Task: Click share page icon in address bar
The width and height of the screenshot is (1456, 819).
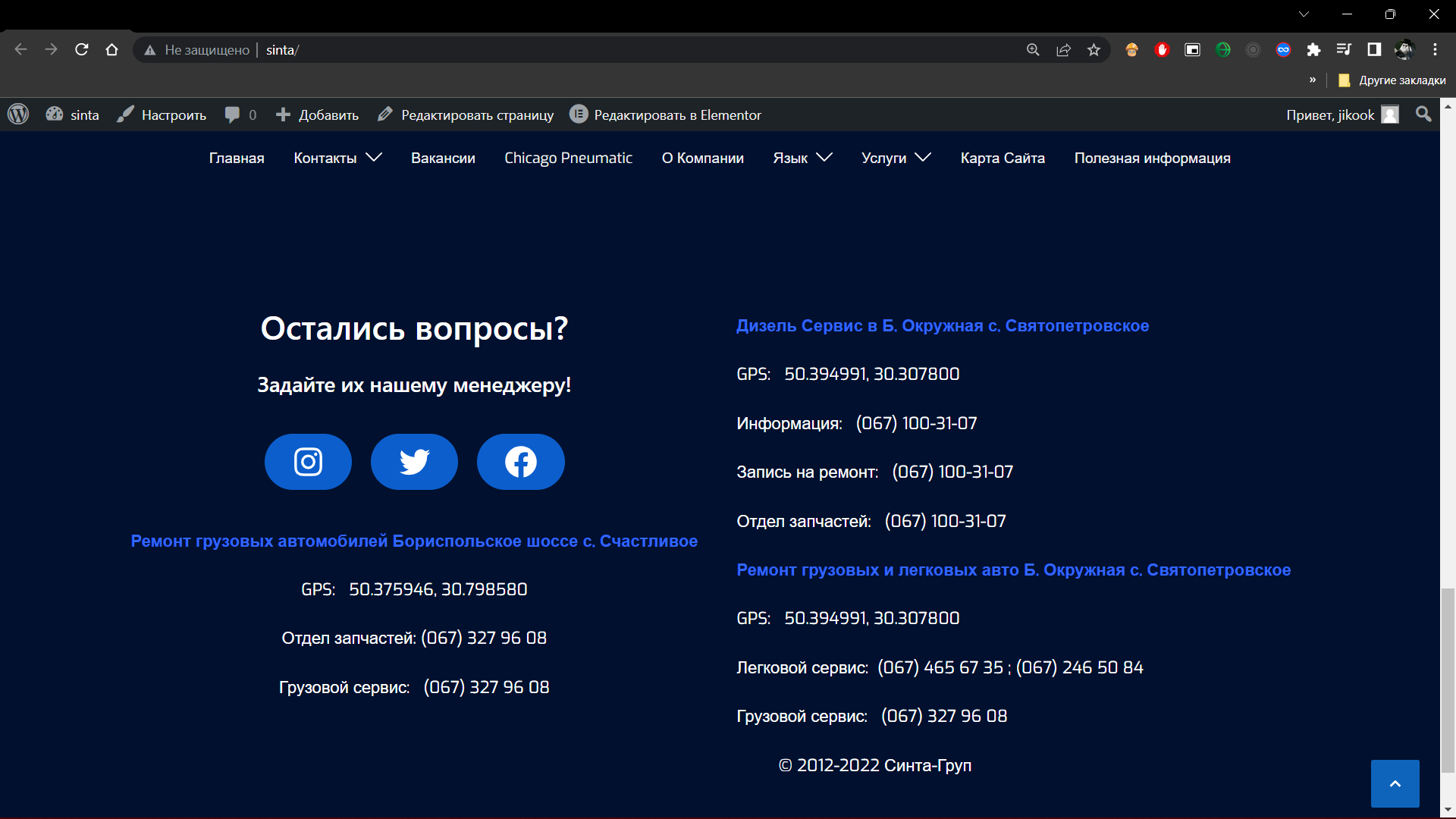Action: point(1063,50)
